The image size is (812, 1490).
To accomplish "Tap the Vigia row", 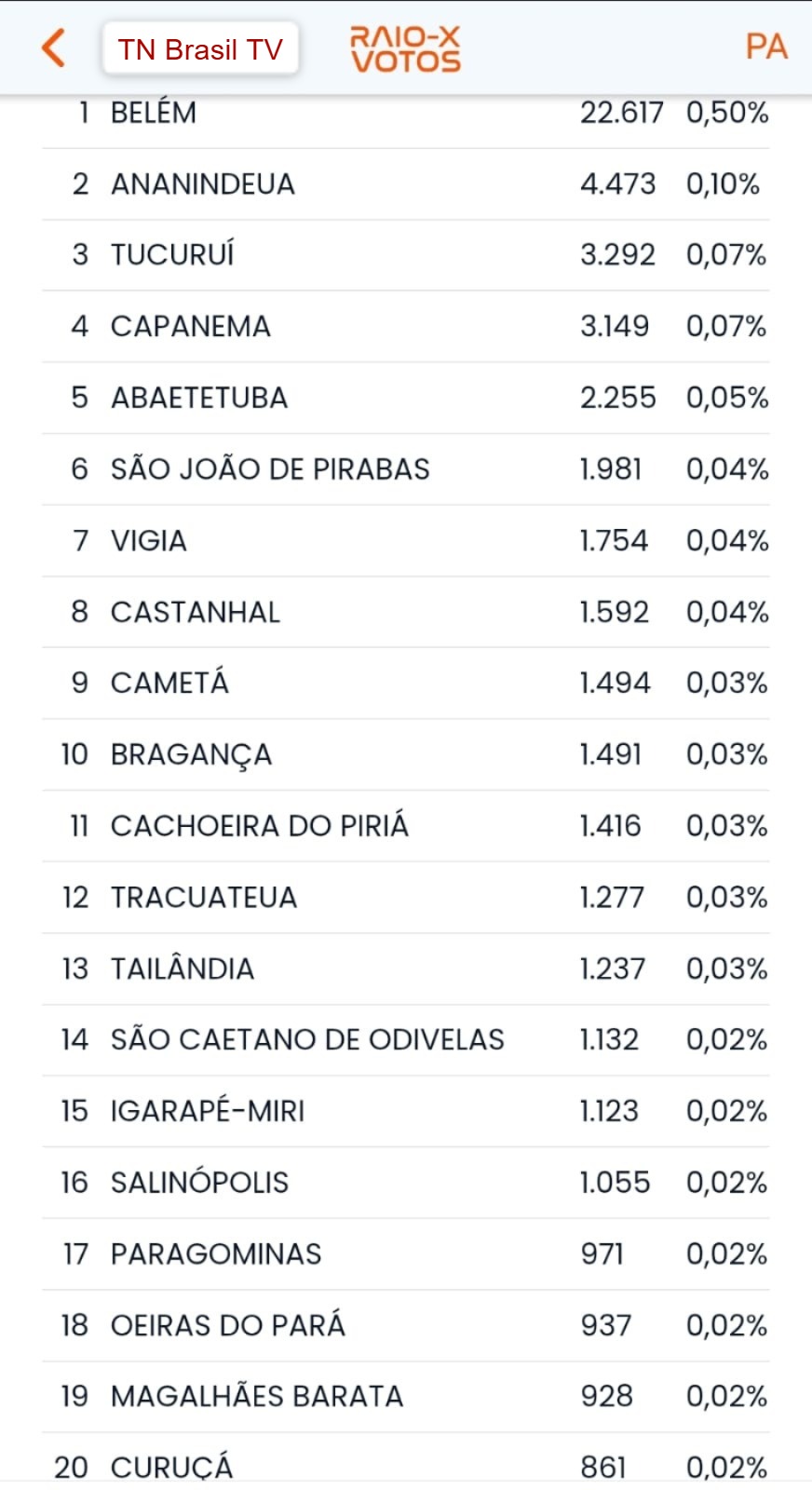I will point(406,541).
